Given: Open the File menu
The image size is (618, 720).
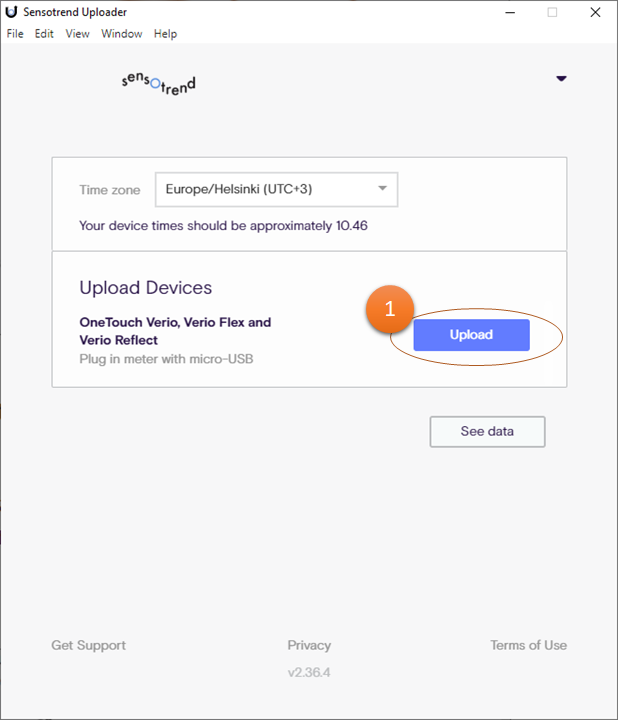Looking at the screenshot, I should pyautogui.click(x=15, y=34).
